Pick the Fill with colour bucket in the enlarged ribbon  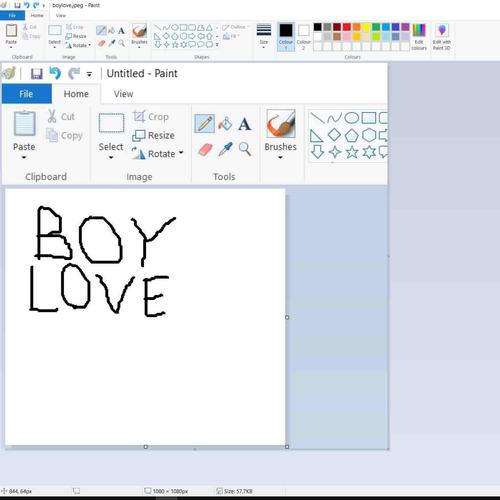(225, 124)
